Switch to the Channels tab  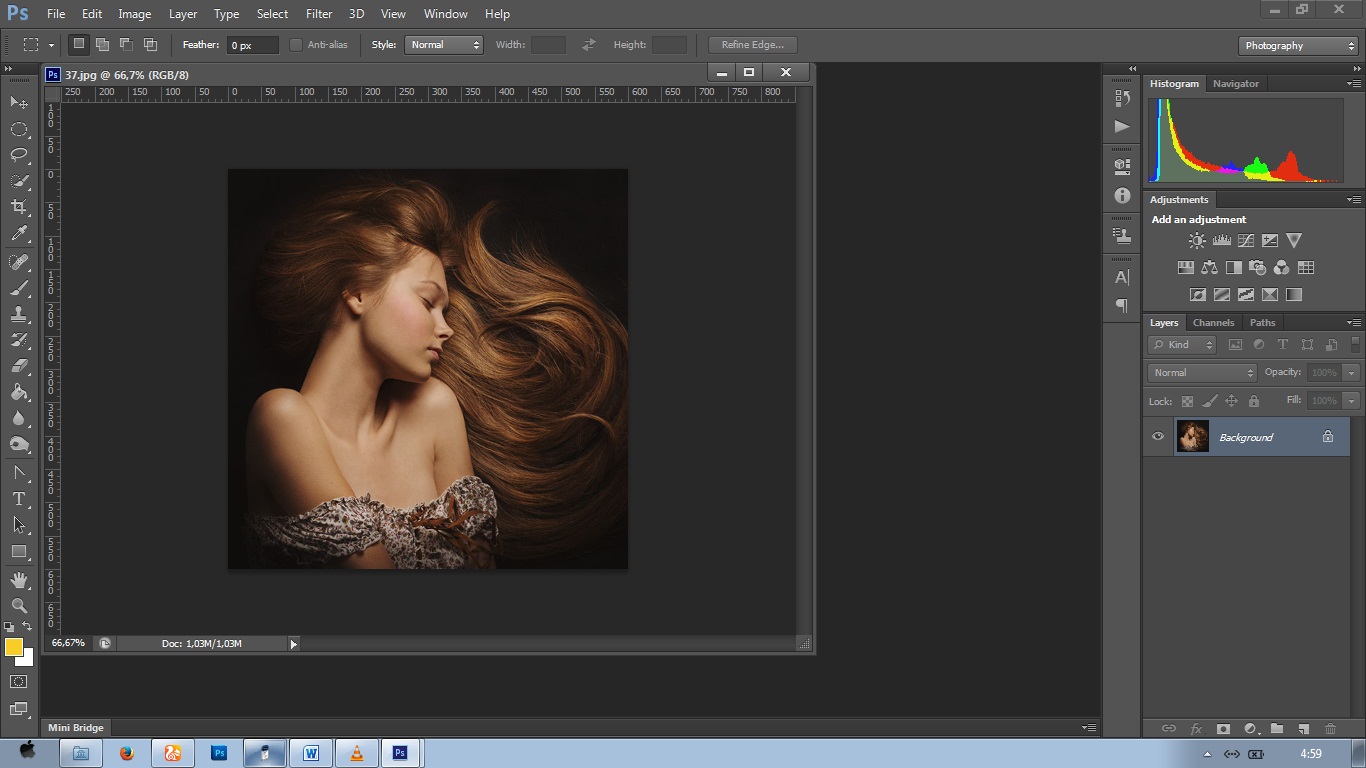coord(1213,323)
